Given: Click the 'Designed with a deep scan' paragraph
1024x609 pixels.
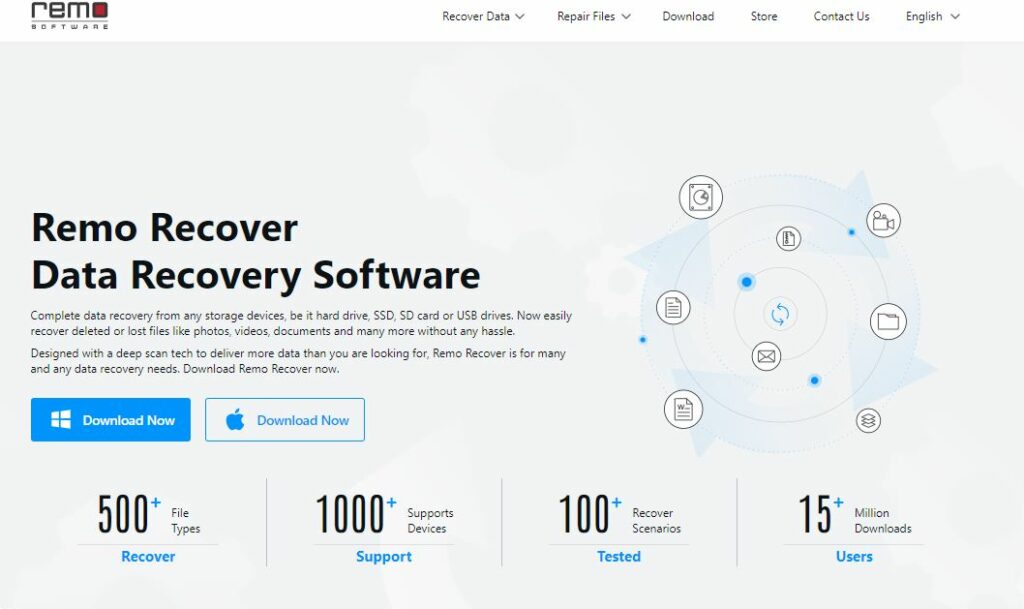Looking at the screenshot, I should click(298, 361).
